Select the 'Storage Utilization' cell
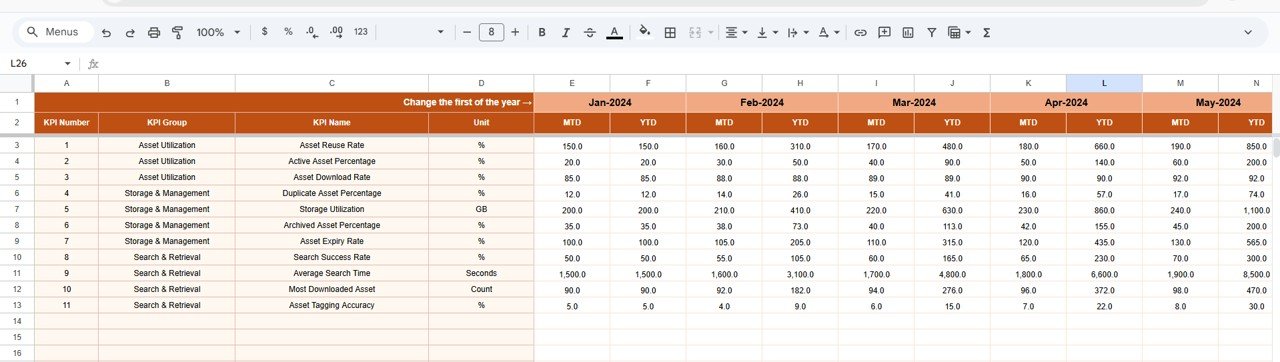 pos(332,209)
